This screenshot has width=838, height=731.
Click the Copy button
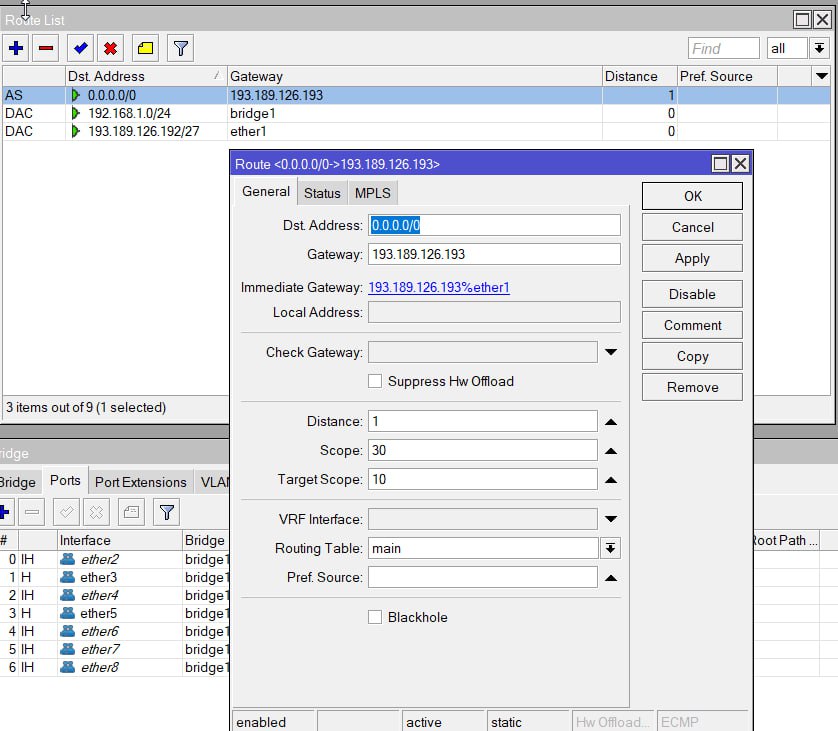[x=692, y=356]
